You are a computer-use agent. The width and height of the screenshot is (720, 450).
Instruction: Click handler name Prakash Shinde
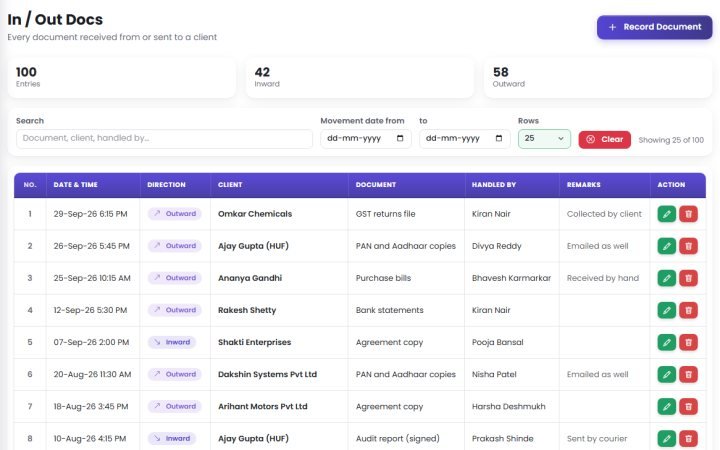pos(502,439)
